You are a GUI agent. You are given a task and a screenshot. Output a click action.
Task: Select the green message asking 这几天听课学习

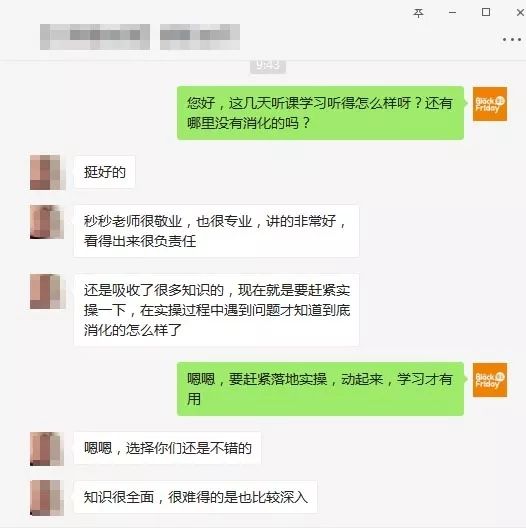320,113
